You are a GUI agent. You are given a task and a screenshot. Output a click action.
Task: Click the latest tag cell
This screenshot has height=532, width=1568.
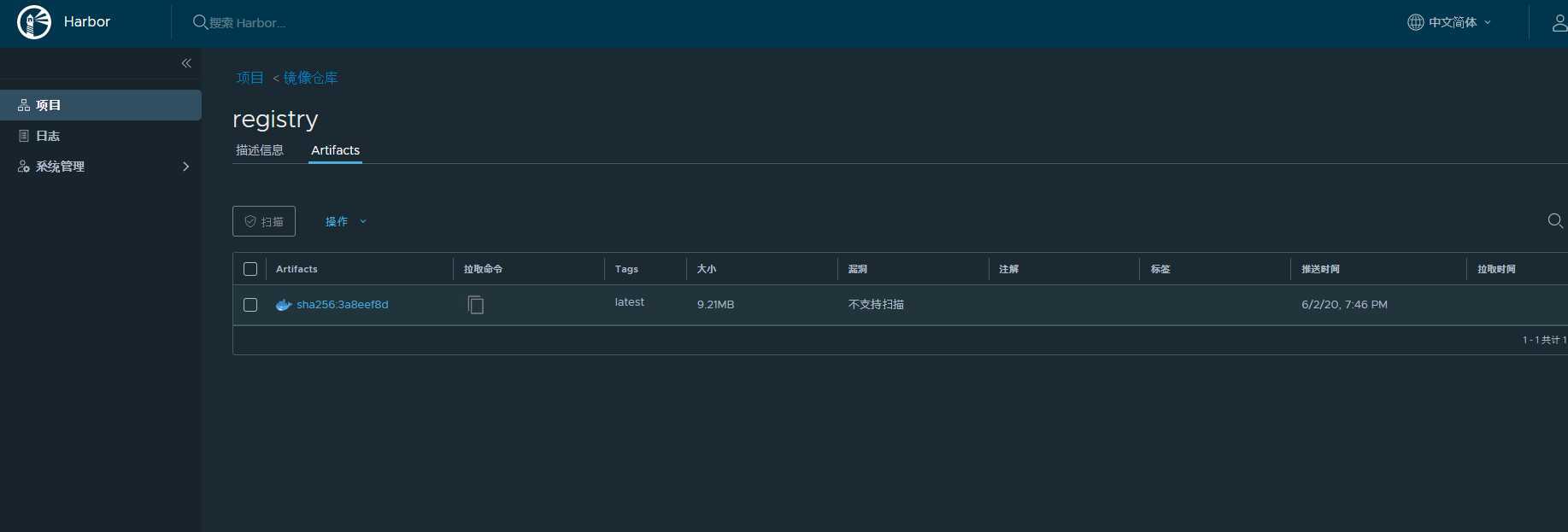630,302
